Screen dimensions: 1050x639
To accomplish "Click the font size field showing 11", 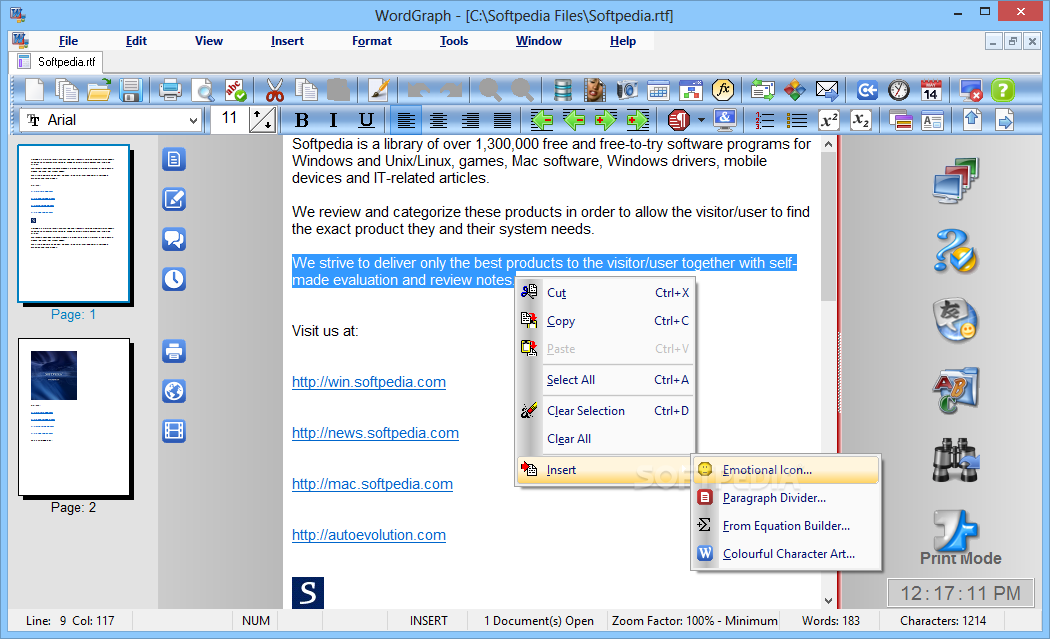I will click(x=230, y=119).
